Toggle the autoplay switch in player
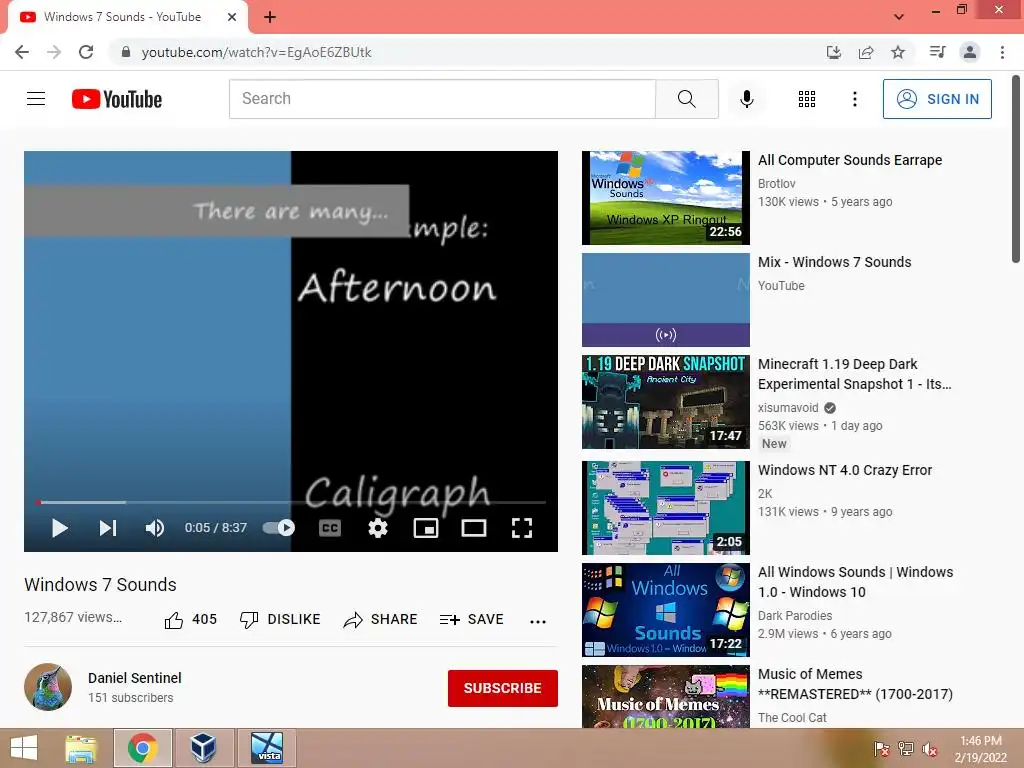This screenshot has width=1024, height=768. coord(279,528)
